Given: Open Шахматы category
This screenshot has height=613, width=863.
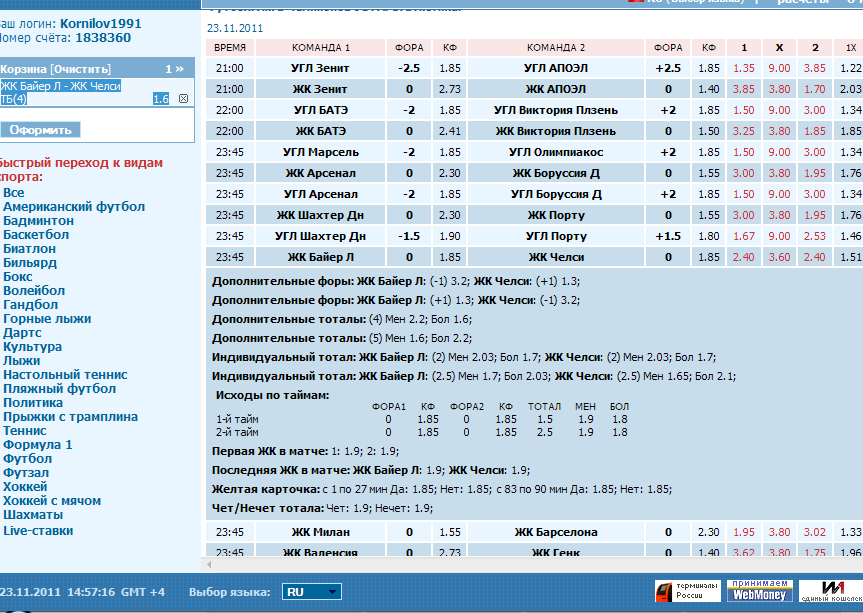Looking at the screenshot, I should click(x=33, y=515).
